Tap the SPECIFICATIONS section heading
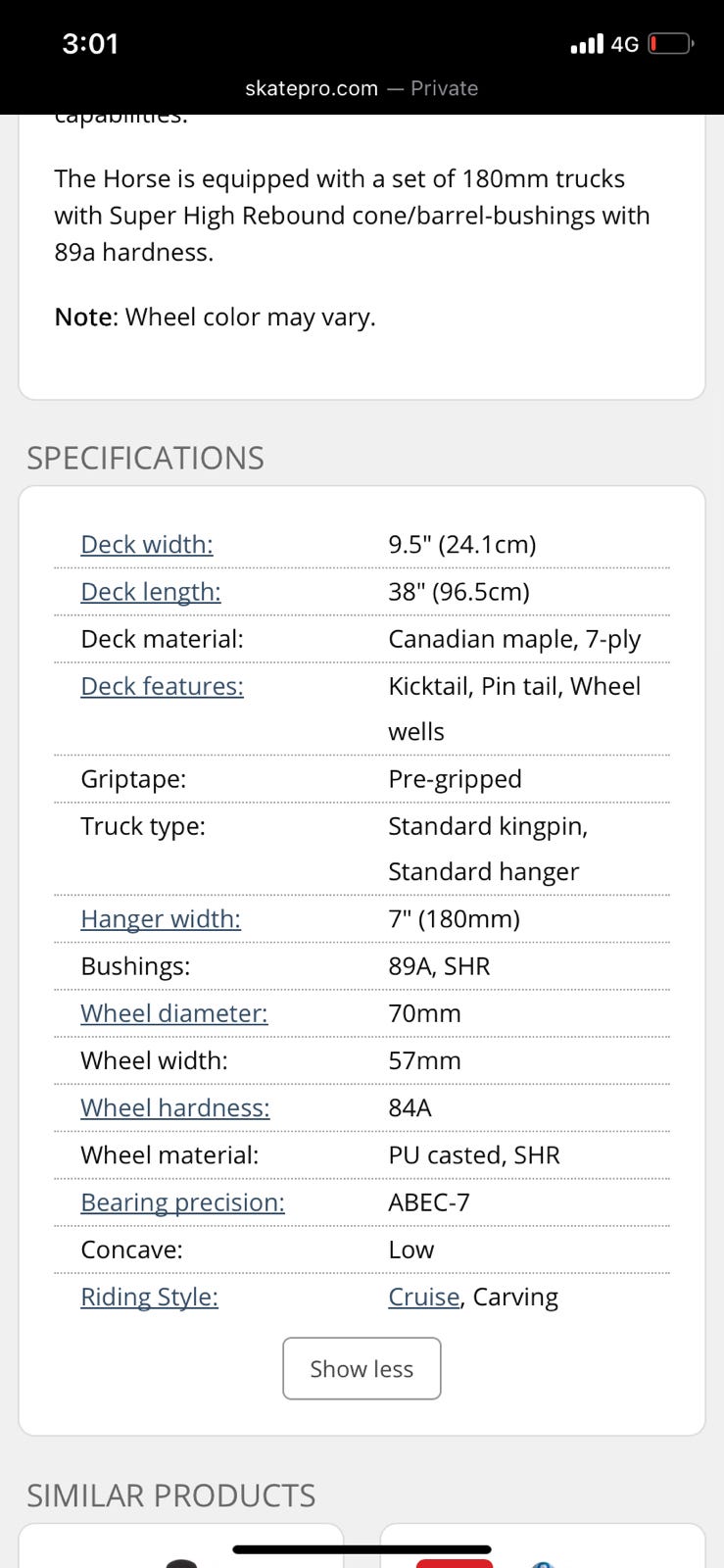 (x=145, y=458)
